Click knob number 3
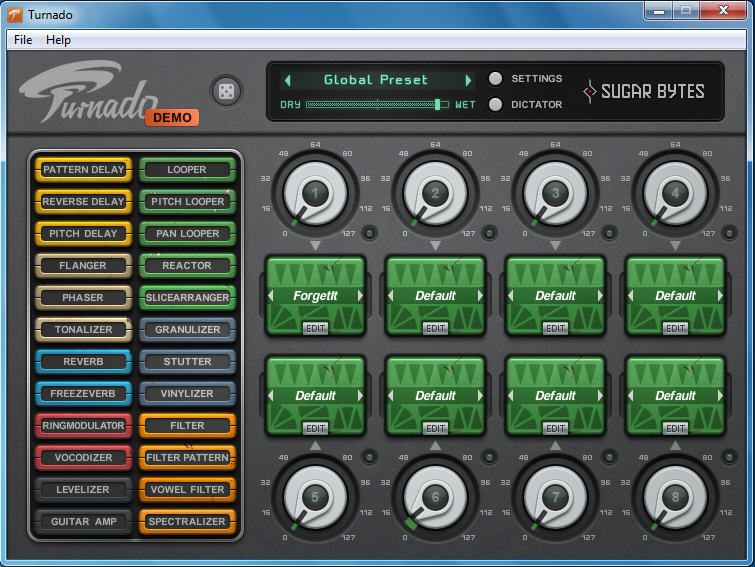 point(555,193)
